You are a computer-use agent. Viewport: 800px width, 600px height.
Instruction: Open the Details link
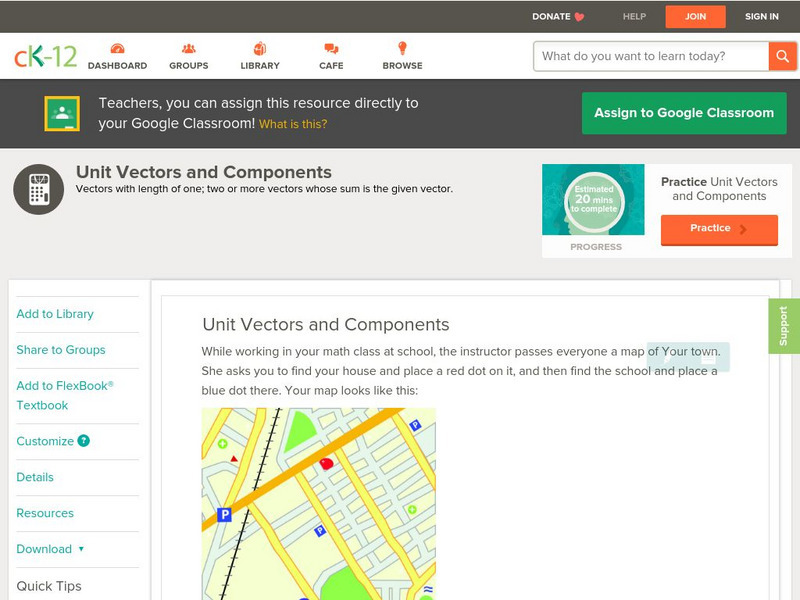pos(35,477)
